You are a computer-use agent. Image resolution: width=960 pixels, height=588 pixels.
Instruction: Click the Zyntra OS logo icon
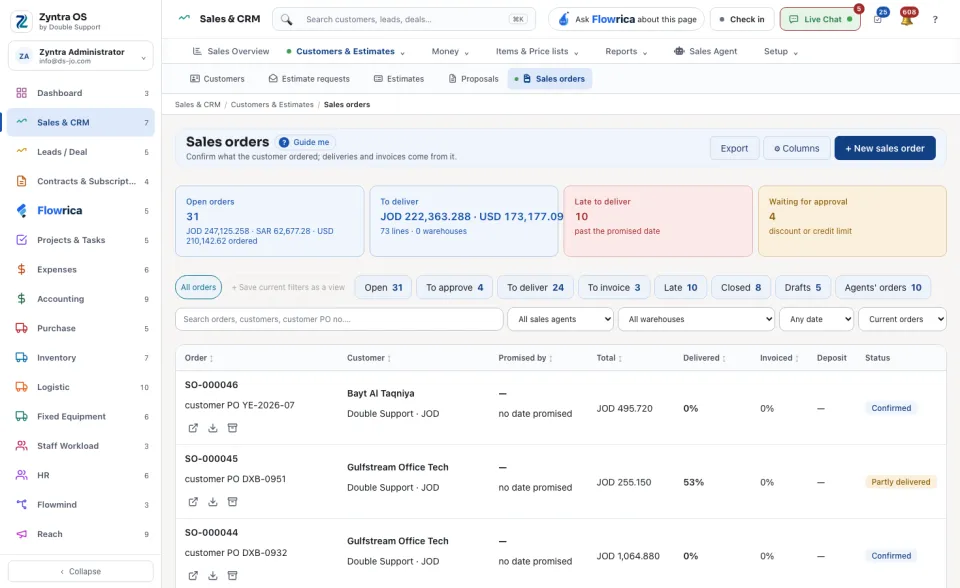[22, 21]
